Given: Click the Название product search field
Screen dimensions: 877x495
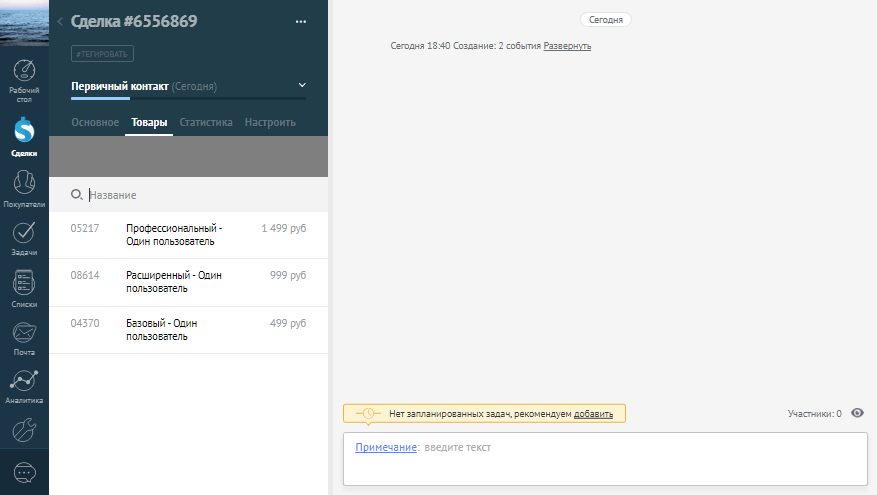Looking at the screenshot, I should pyautogui.click(x=190, y=195).
